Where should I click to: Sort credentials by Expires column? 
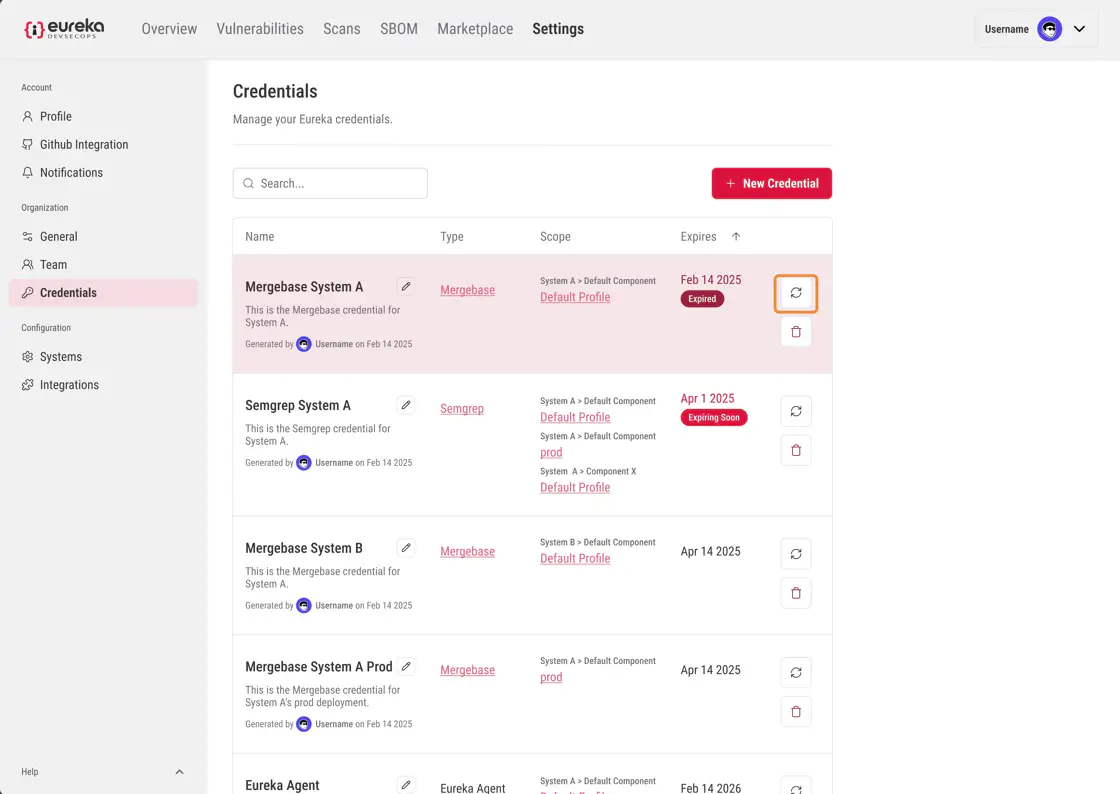[x=736, y=237]
